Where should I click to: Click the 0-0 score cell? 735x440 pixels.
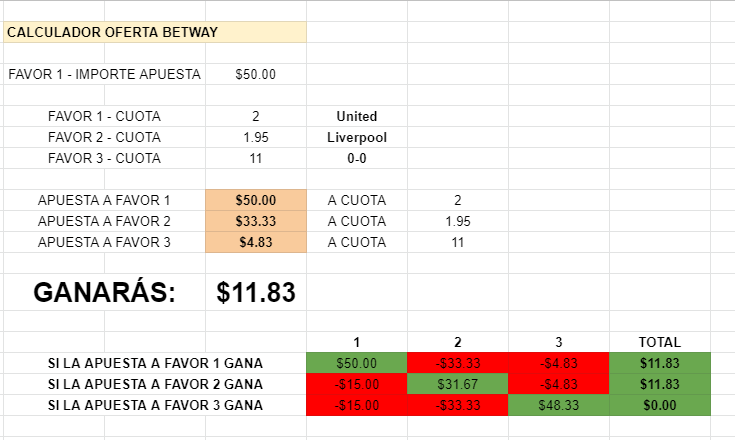pos(357,158)
